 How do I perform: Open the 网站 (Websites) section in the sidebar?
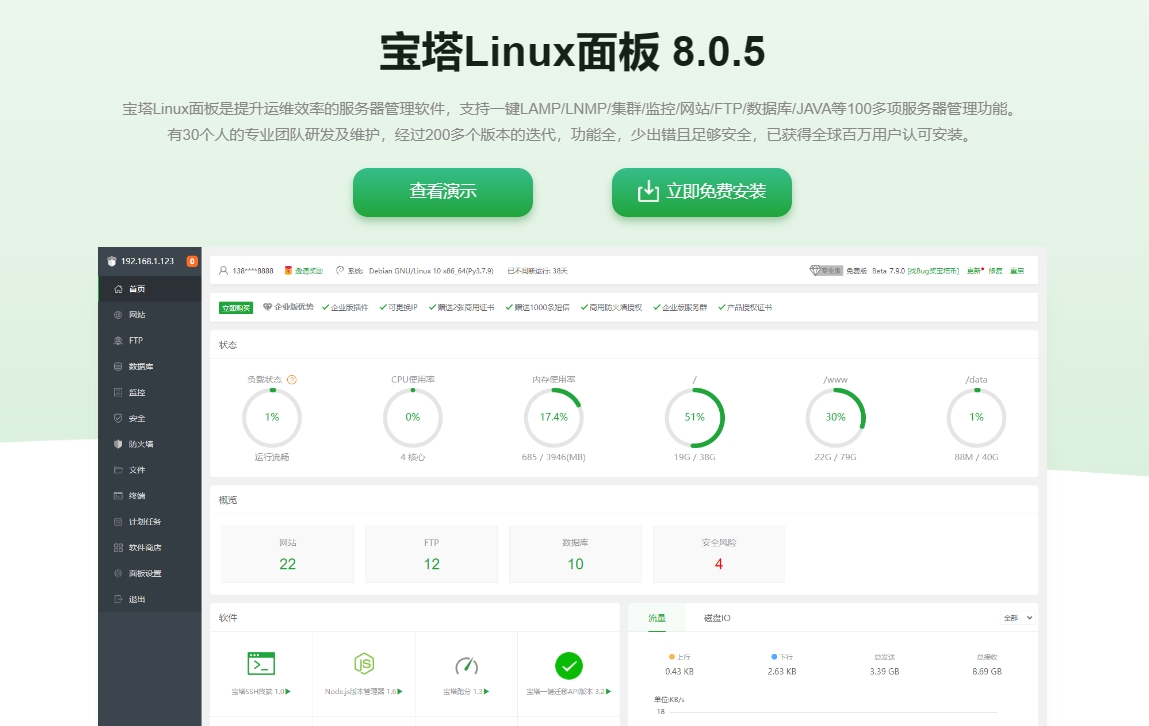click(x=135, y=314)
